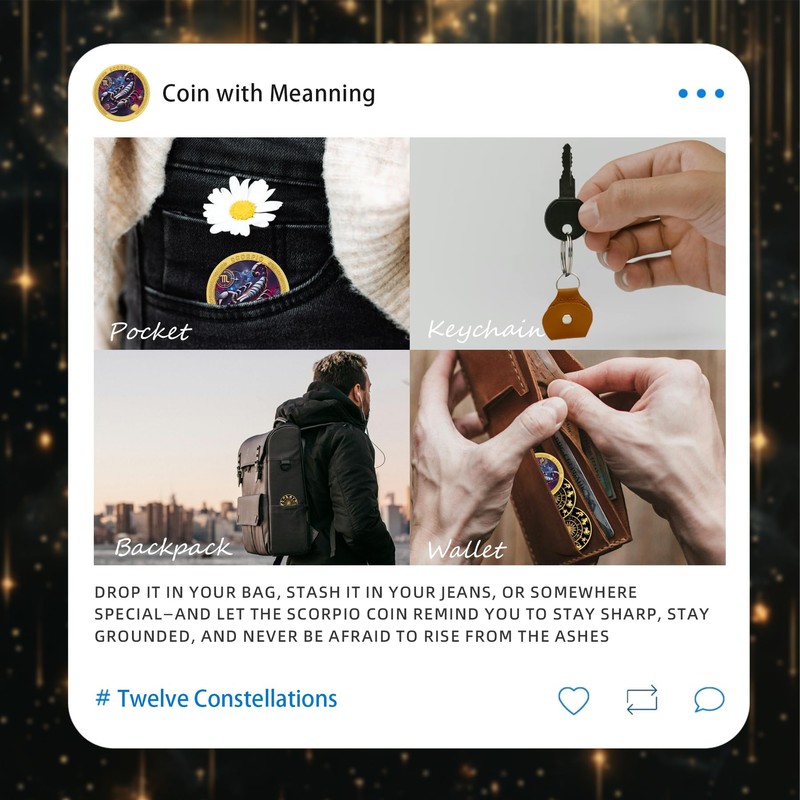The width and height of the screenshot is (800, 800).
Task: Click the scorpion coin profile avatar
Action: pyautogui.click(x=121, y=93)
